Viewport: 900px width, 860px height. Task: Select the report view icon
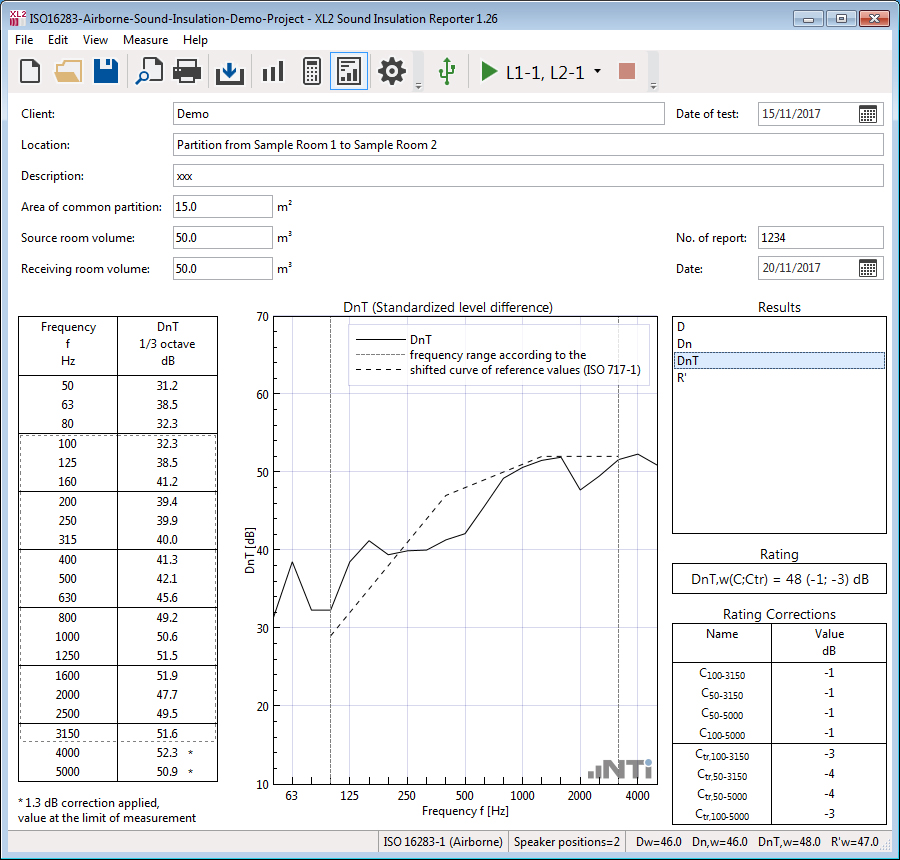pos(349,72)
